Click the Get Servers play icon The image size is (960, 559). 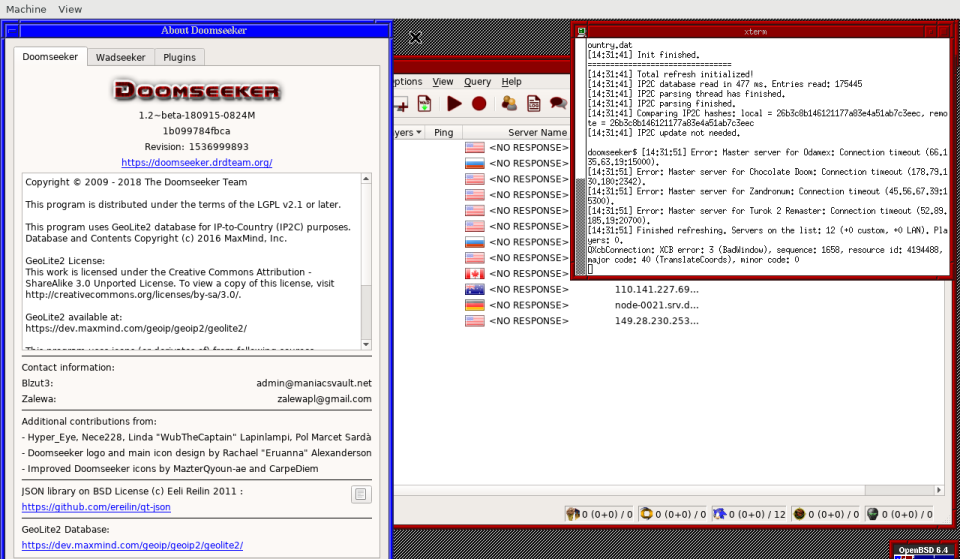click(454, 103)
